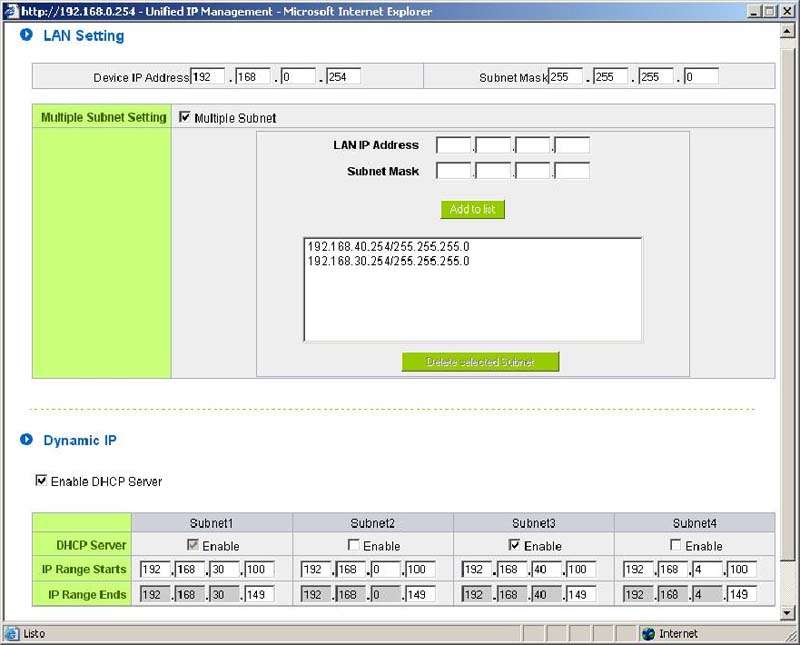Click the Delete selected Subnet button
This screenshot has height=645, width=800.
pyautogui.click(x=480, y=362)
